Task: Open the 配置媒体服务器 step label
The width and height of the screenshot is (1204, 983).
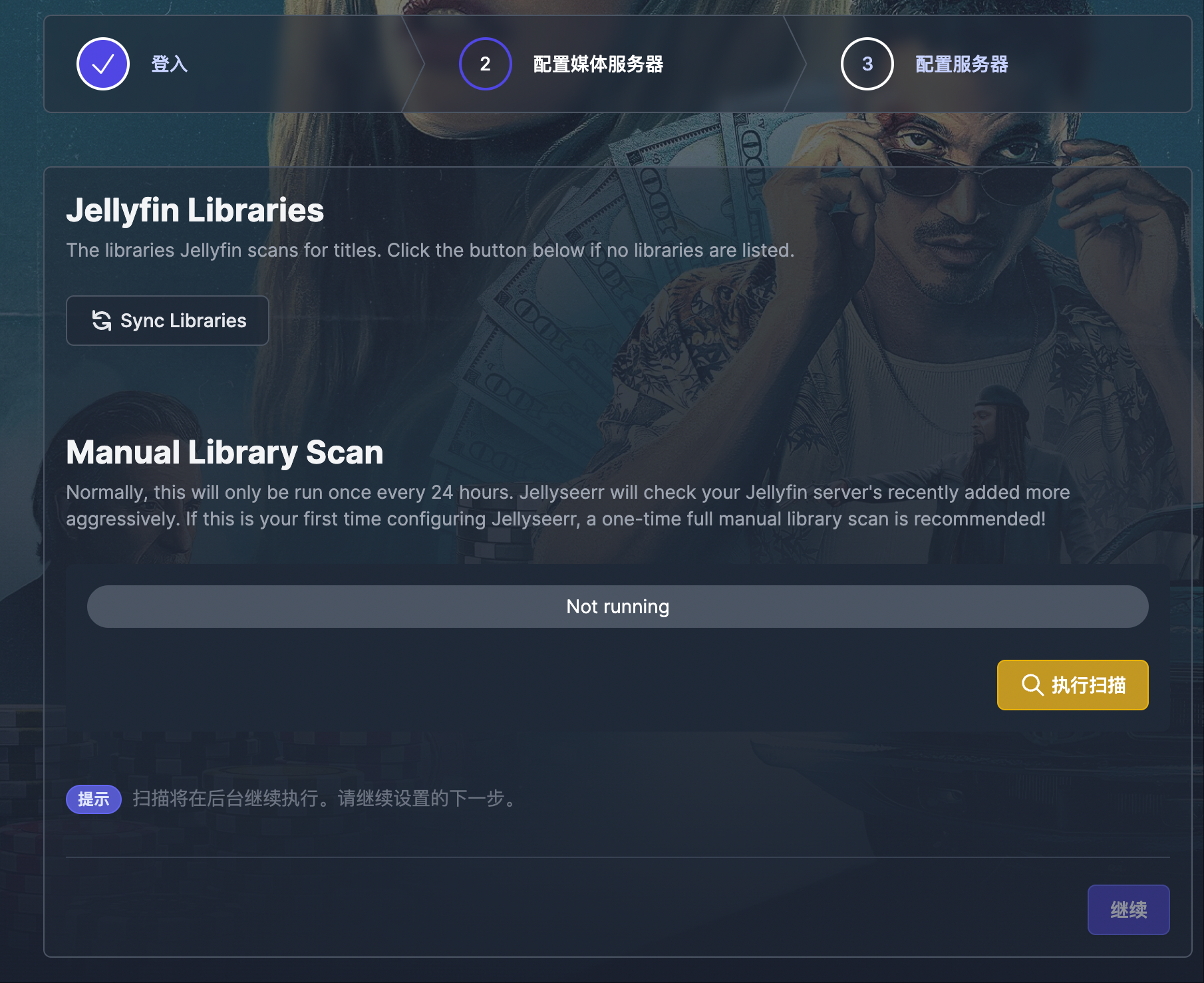Action: pyautogui.click(x=598, y=64)
